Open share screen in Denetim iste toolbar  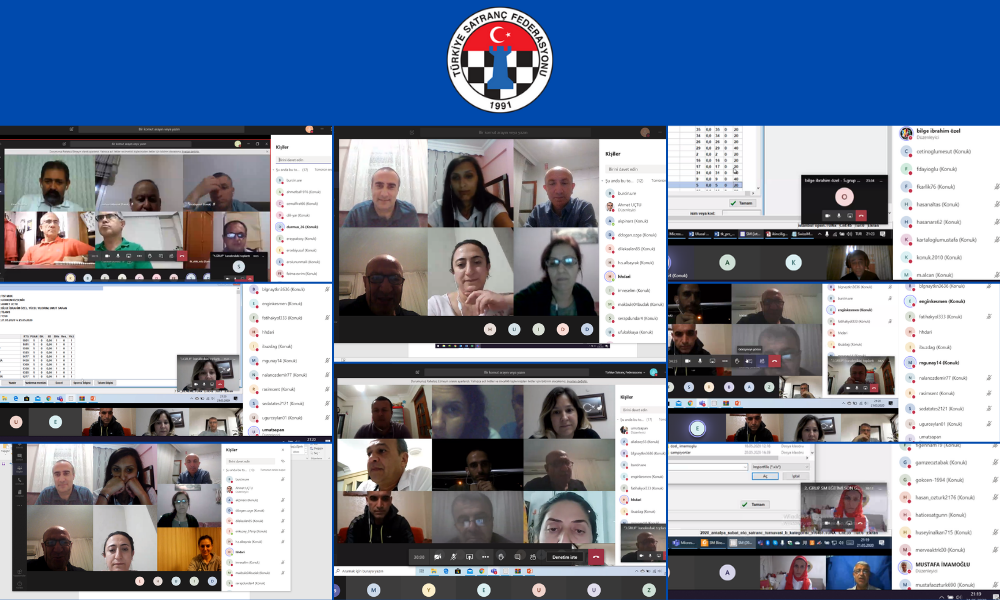click(469, 557)
